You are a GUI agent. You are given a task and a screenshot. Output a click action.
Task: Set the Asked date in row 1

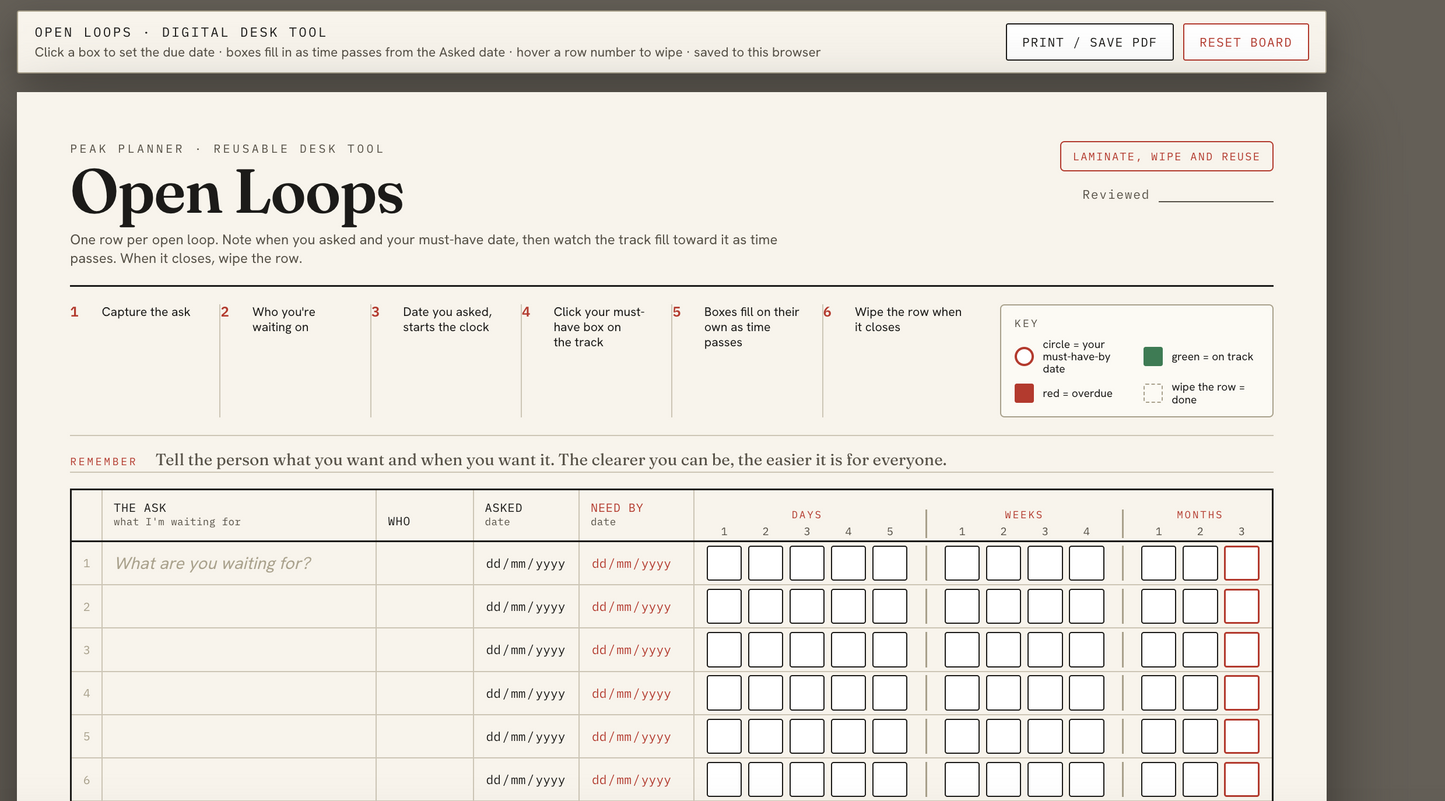point(526,563)
